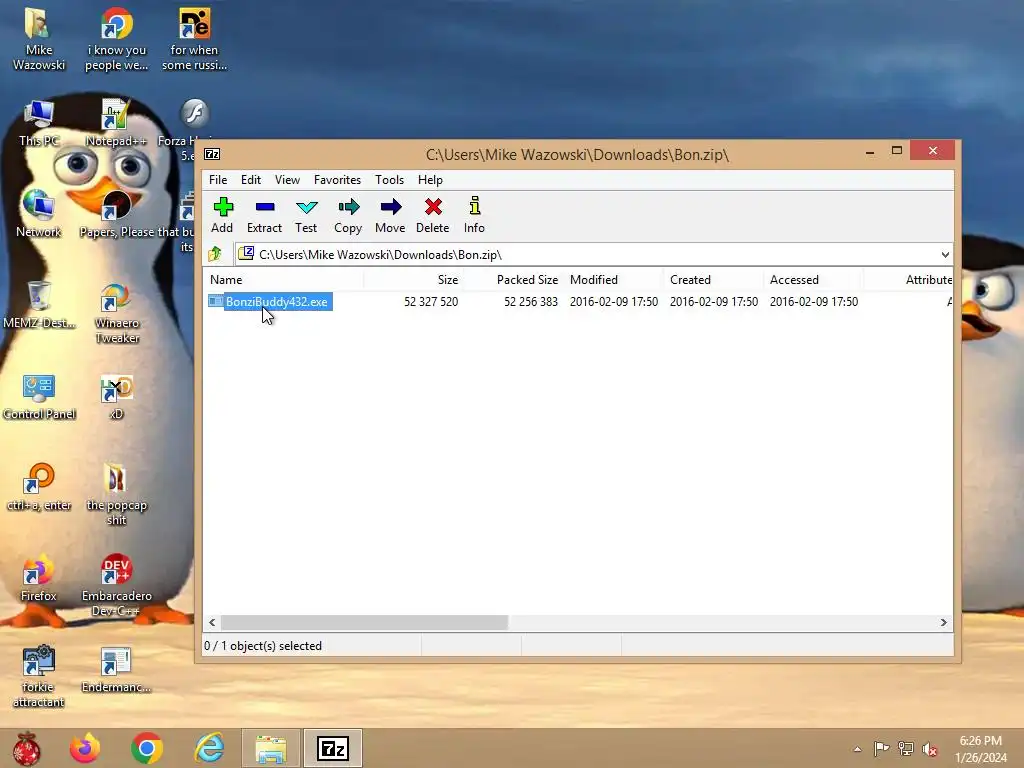Screen dimensions: 1024x768
Task: Open Firefox from the taskbar
Action: 86,748
